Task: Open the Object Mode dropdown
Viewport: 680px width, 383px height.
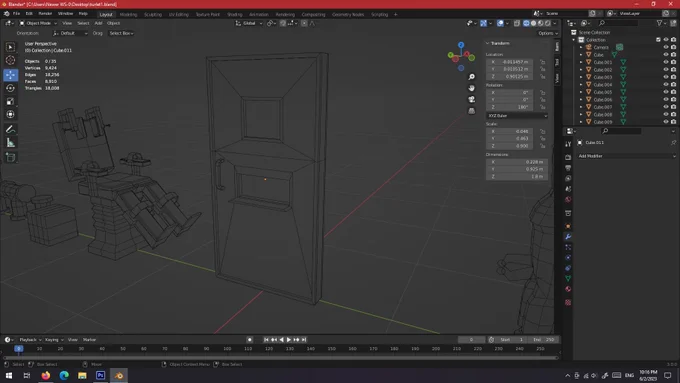Action: point(38,23)
